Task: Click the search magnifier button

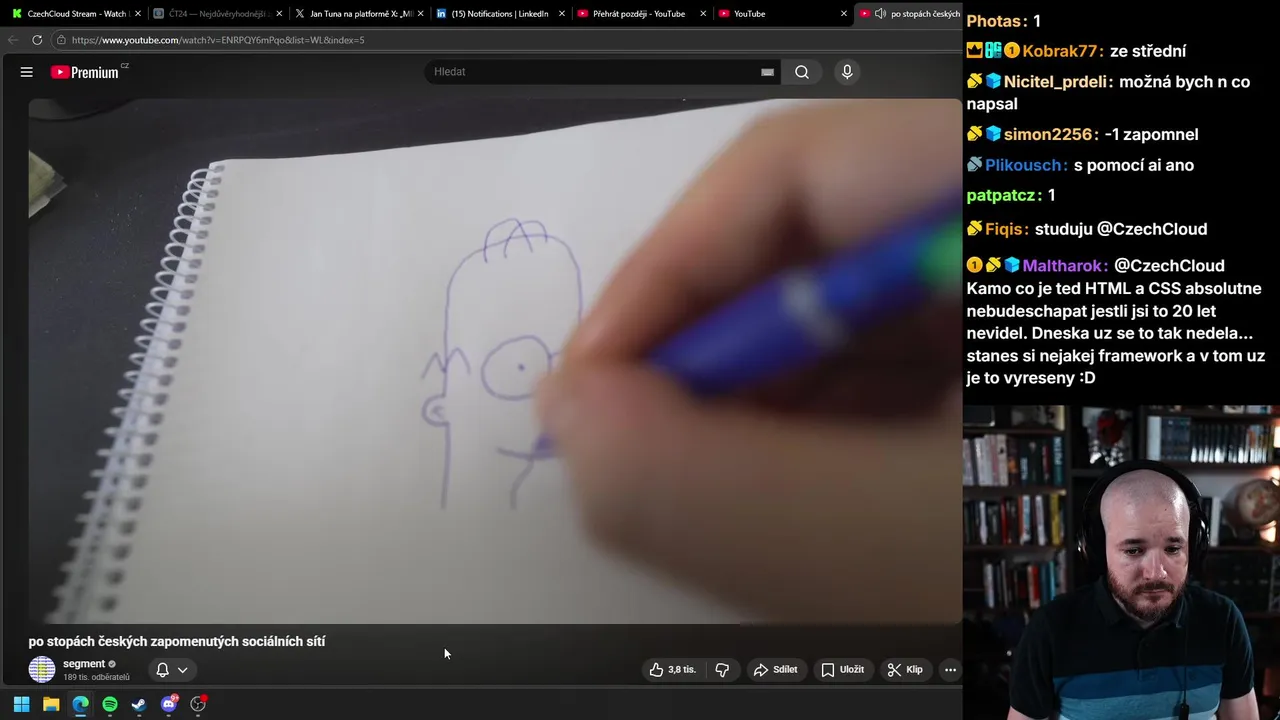Action: click(x=802, y=72)
